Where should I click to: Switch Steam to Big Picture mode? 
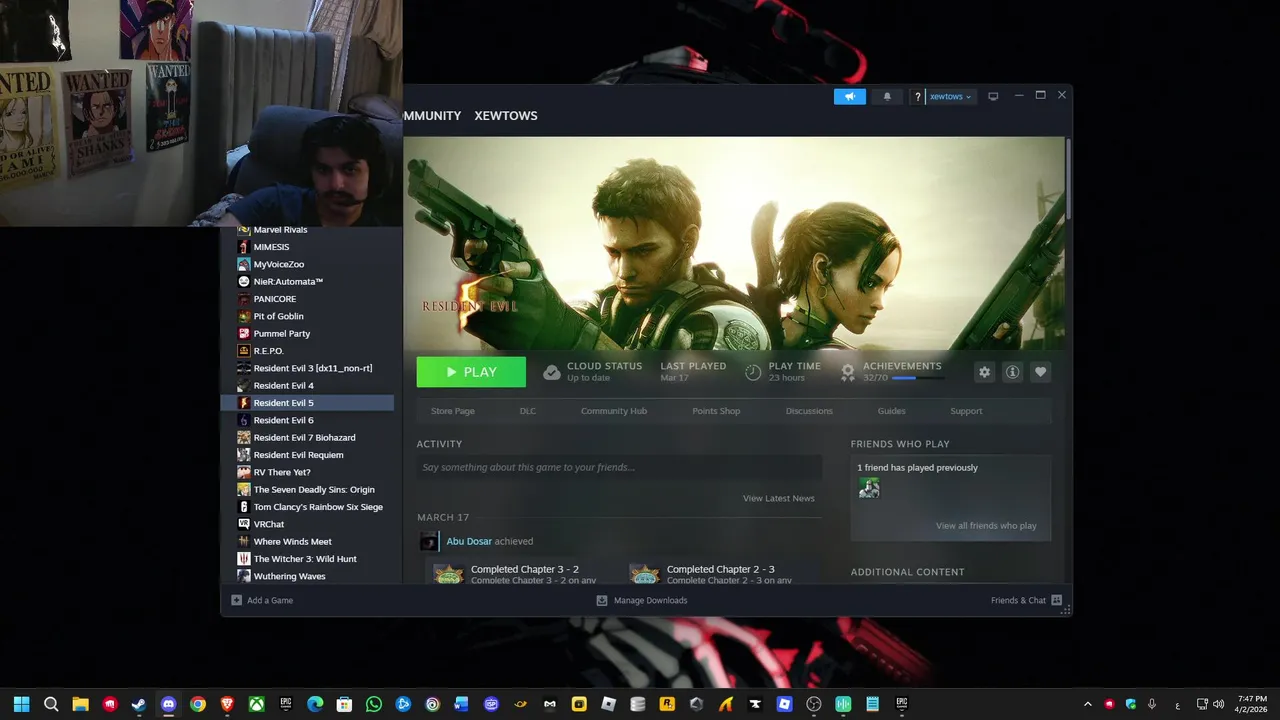pyautogui.click(x=993, y=97)
